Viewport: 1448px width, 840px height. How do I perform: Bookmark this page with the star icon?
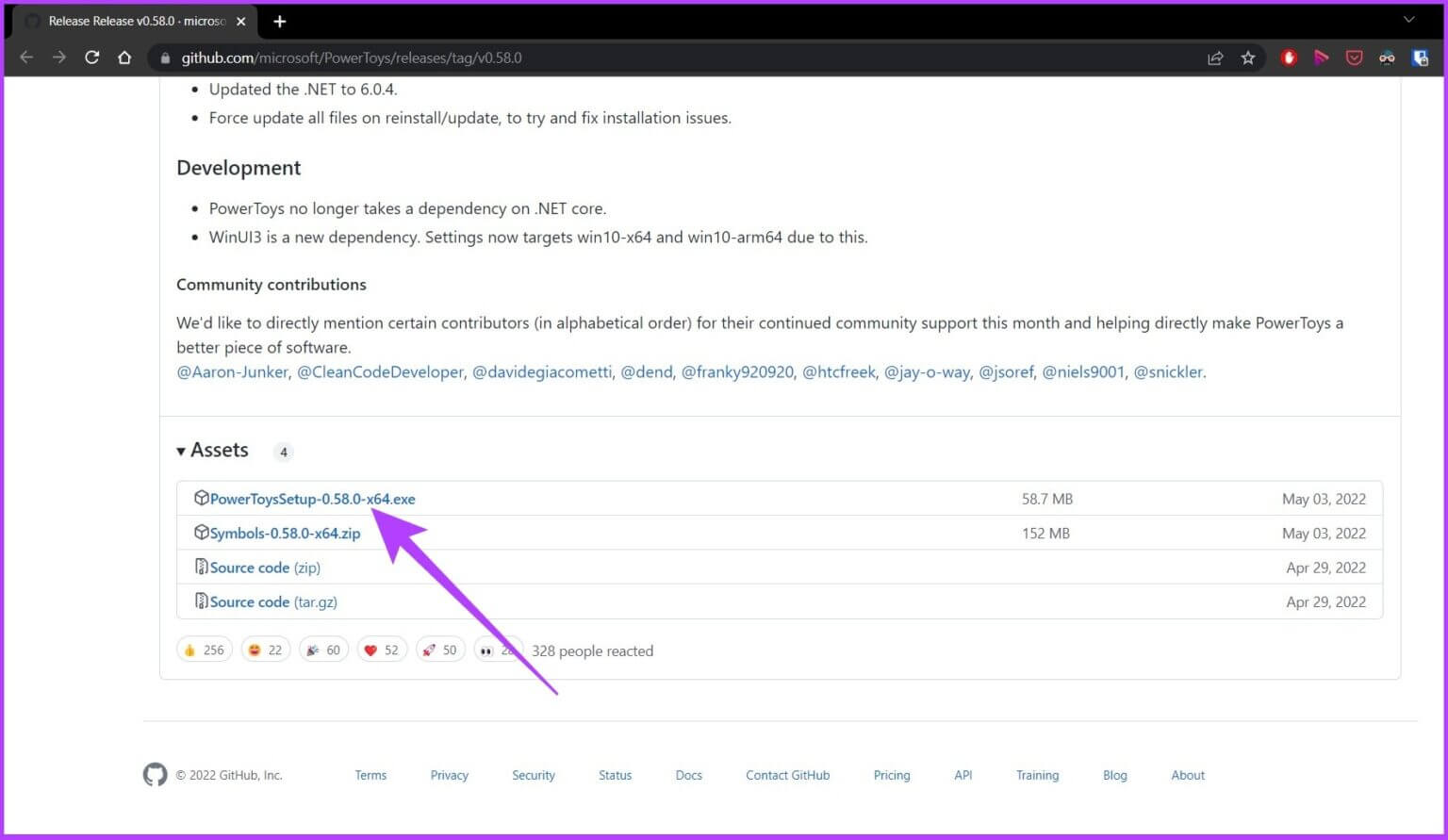pyautogui.click(x=1248, y=58)
